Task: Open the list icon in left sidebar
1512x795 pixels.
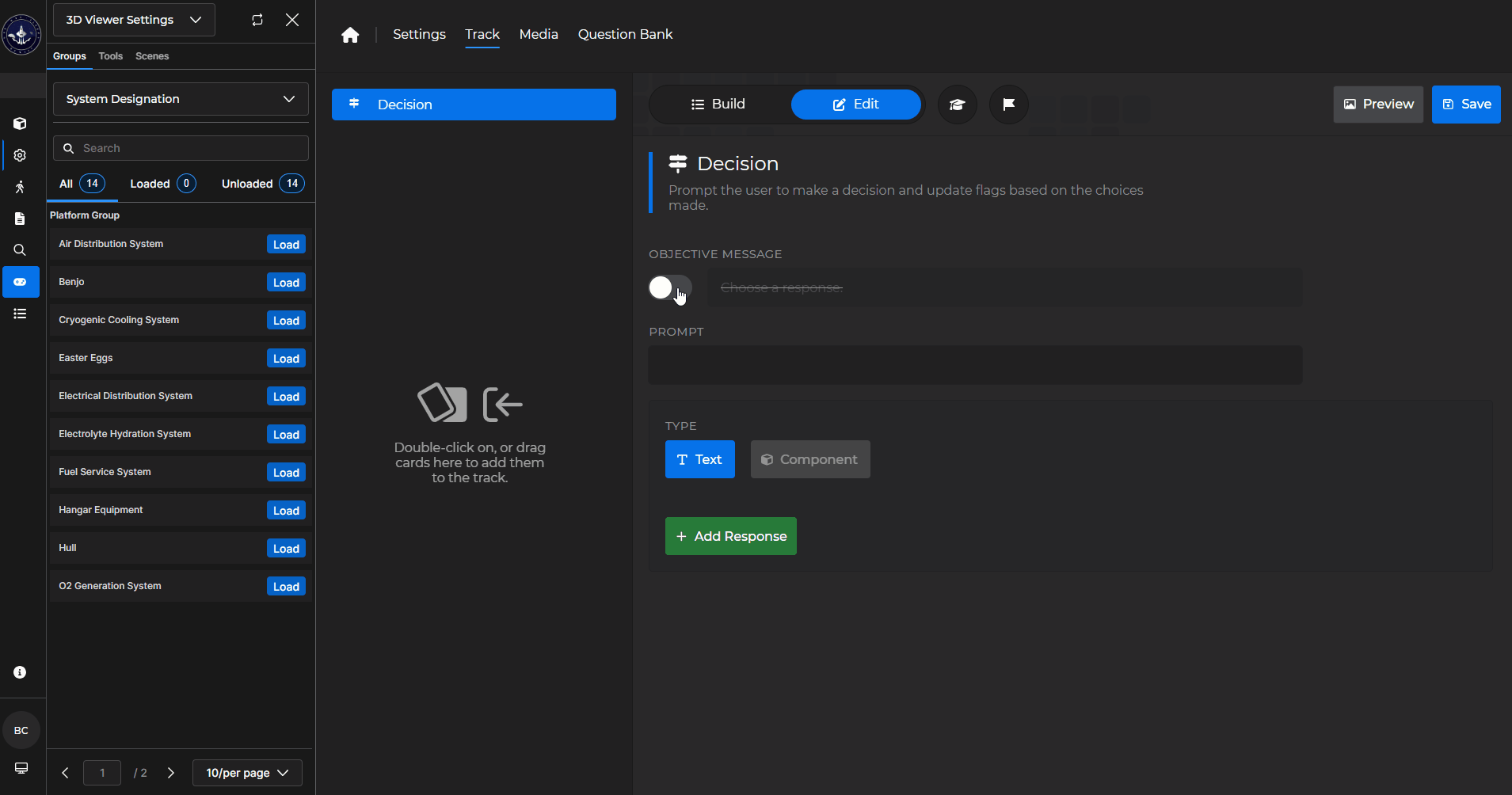Action: coord(20,314)
